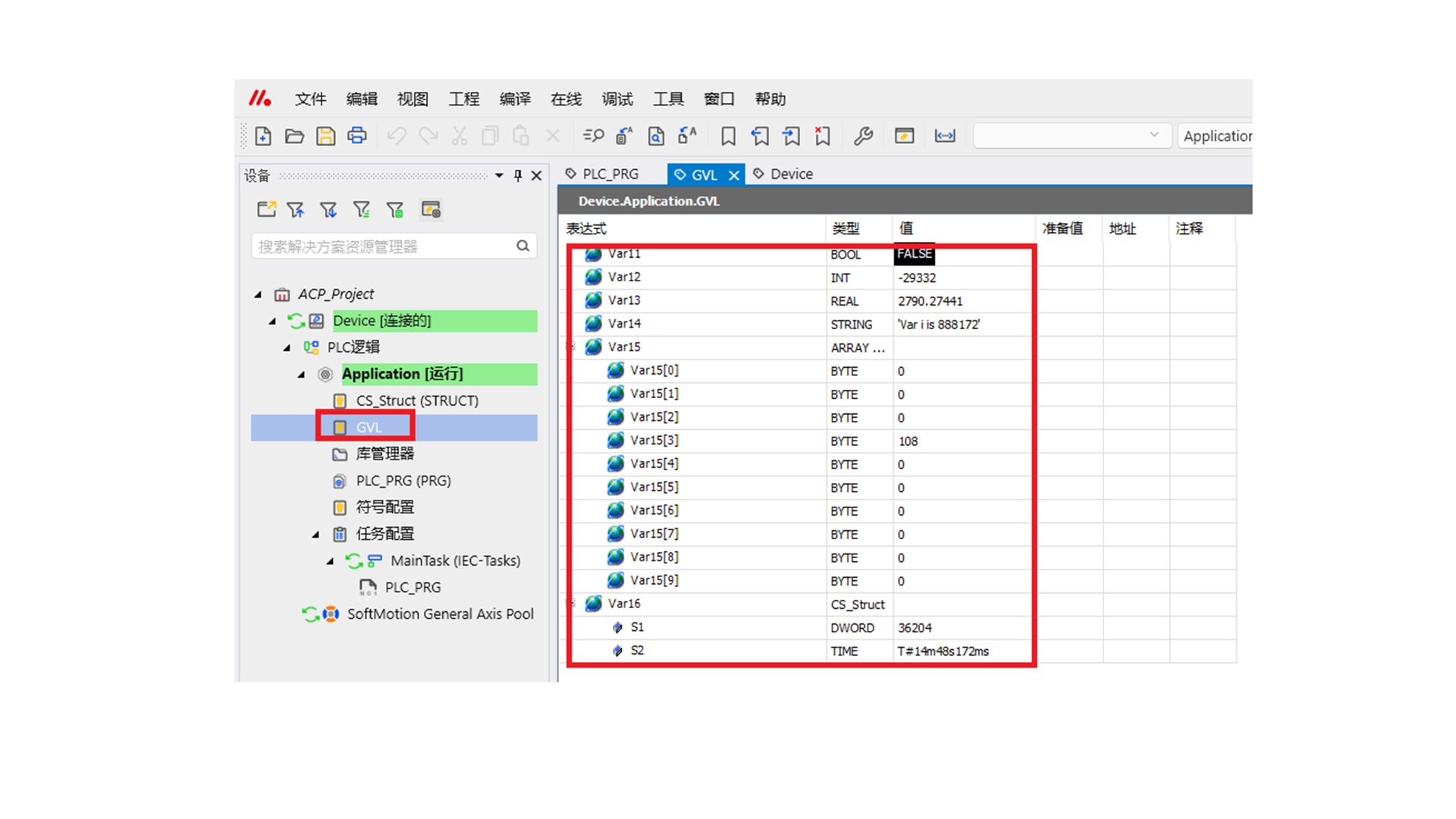This screenshot has height=819, width=1456.
Task: Pin the 设备 panel with pushpin
Action: (518, 176)
